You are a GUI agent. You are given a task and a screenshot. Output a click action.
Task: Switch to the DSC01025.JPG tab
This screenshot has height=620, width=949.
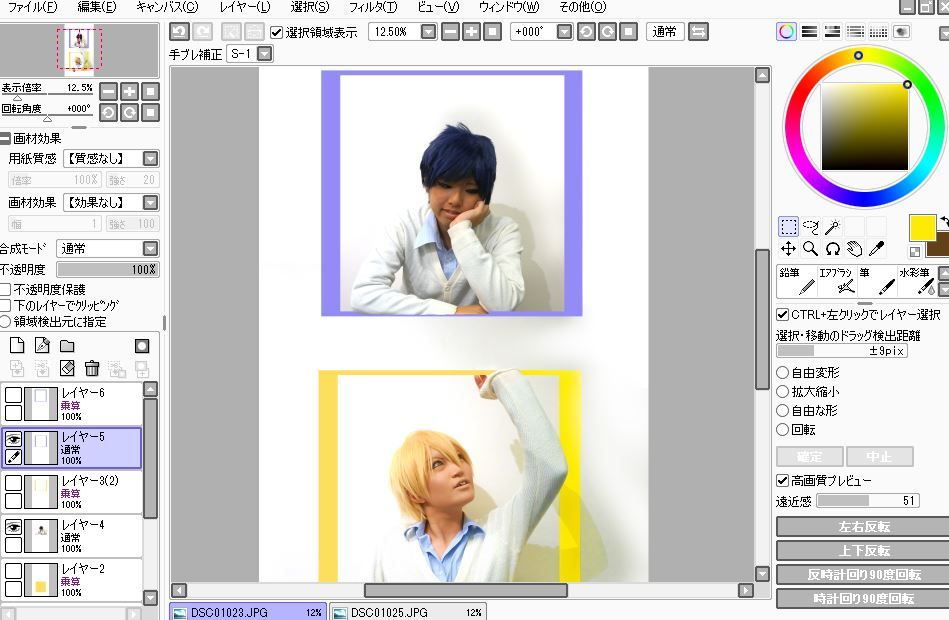[x=407, y=612]
